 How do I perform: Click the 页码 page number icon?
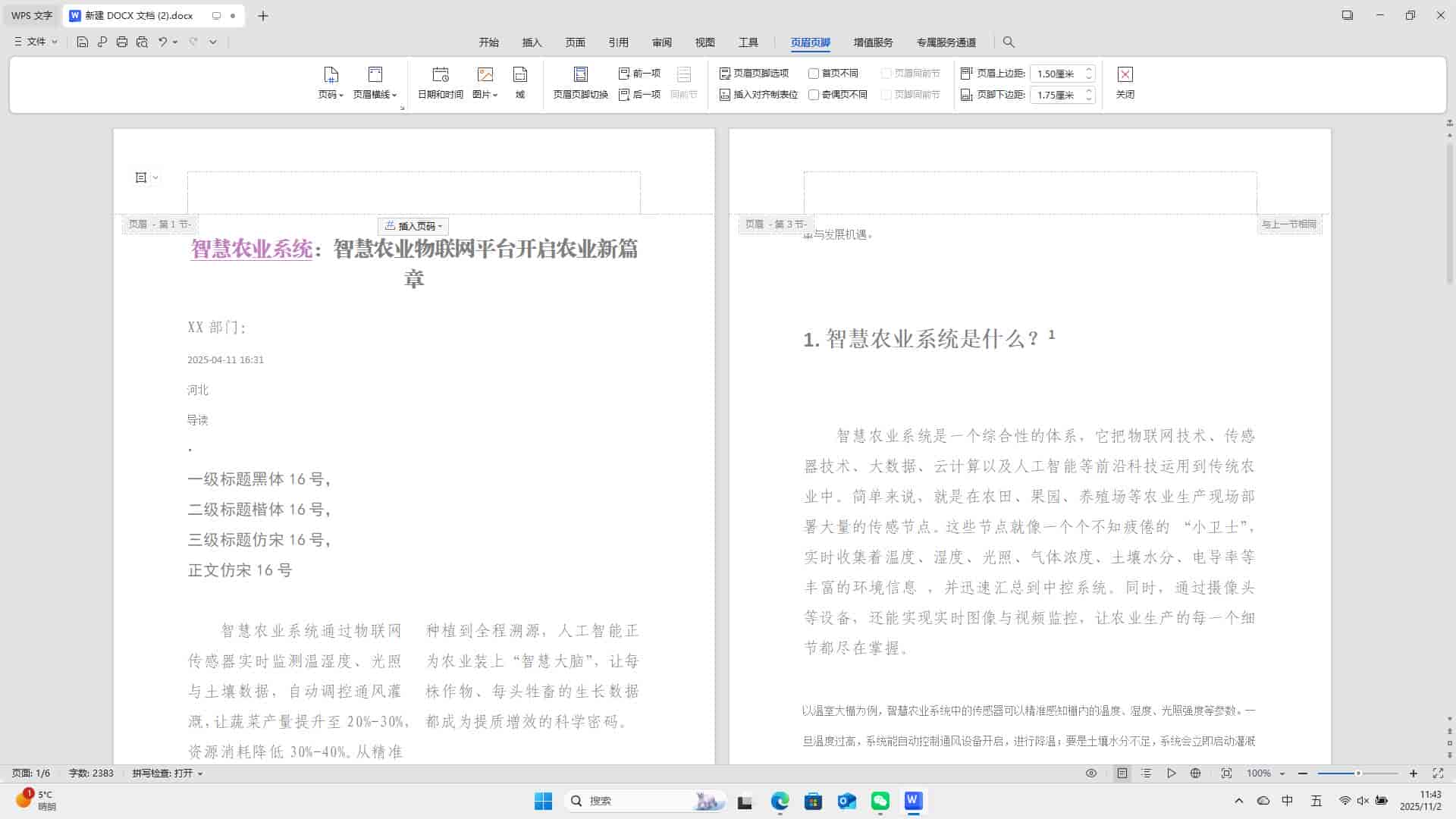pos(331,74)
